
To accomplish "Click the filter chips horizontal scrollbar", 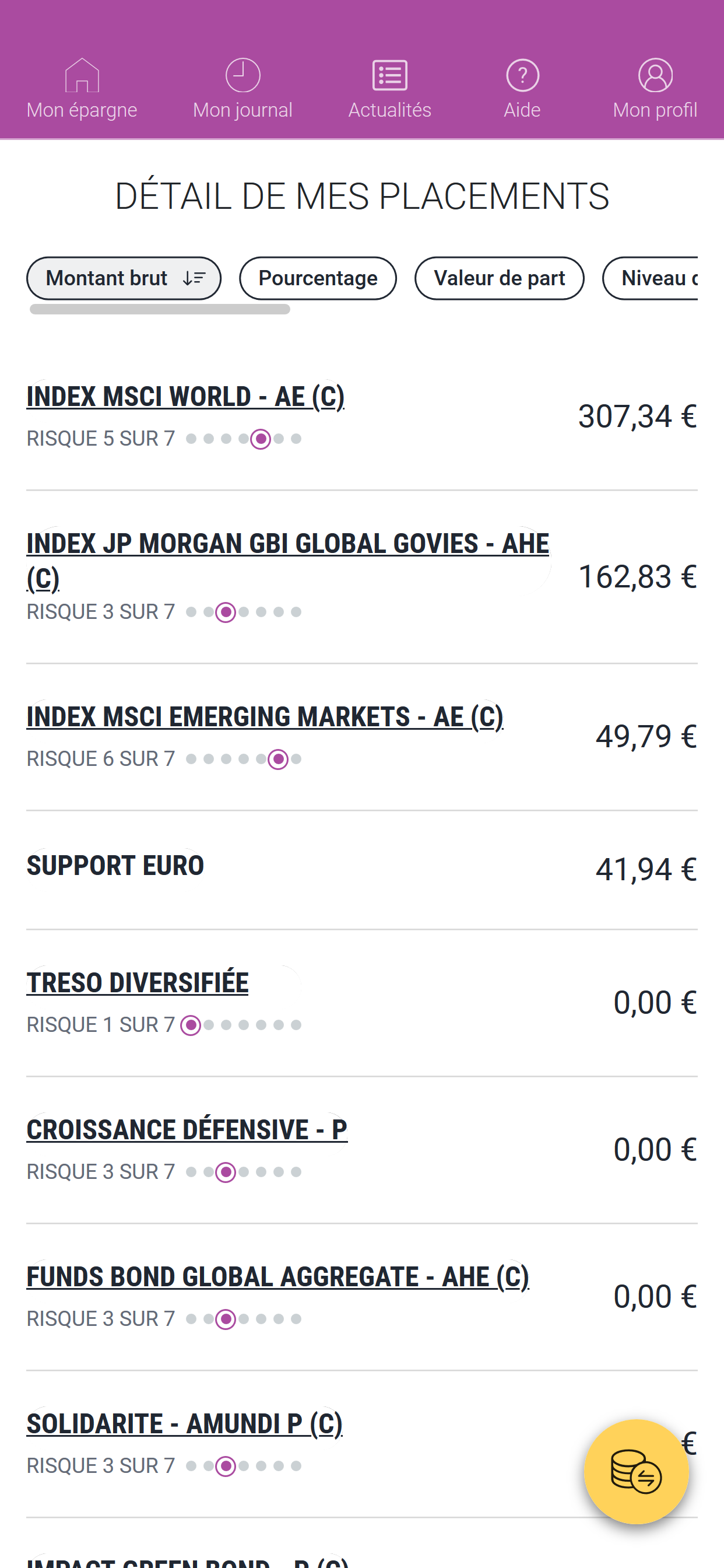I will [x=159, y=309].
